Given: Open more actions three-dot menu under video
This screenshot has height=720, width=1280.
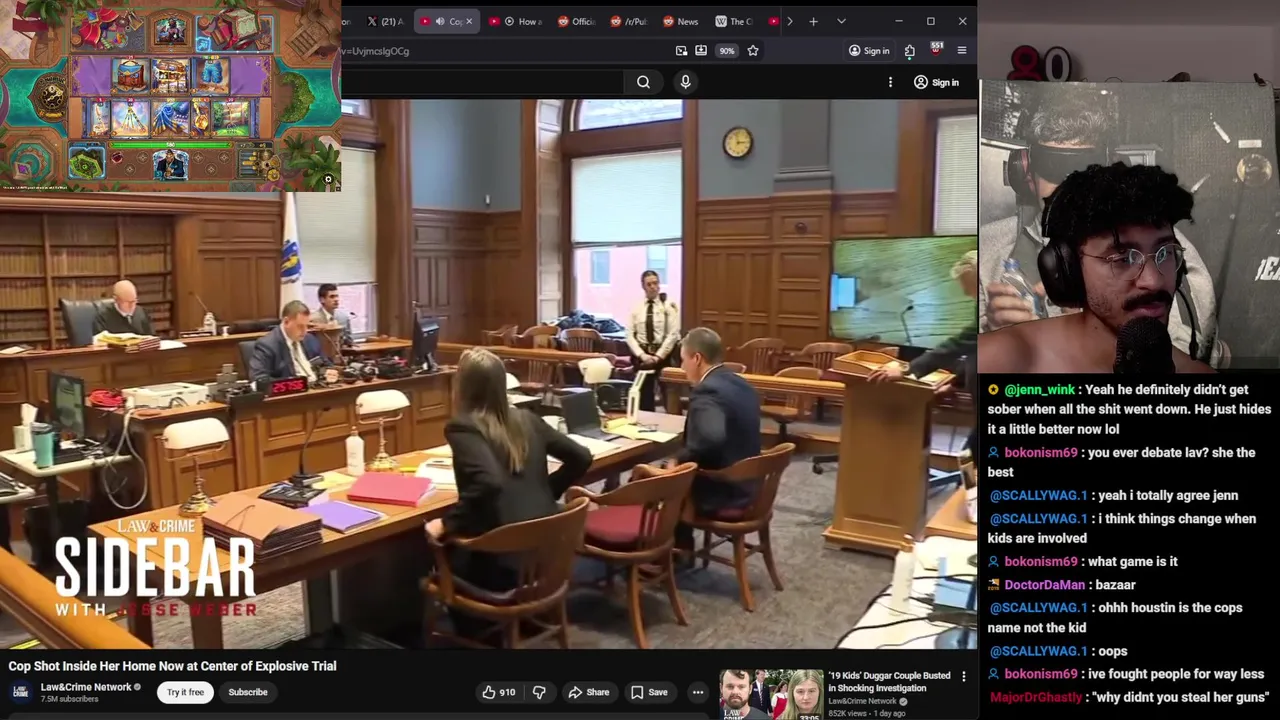Looking at the screenshot, I should click(x=698, y=692).
